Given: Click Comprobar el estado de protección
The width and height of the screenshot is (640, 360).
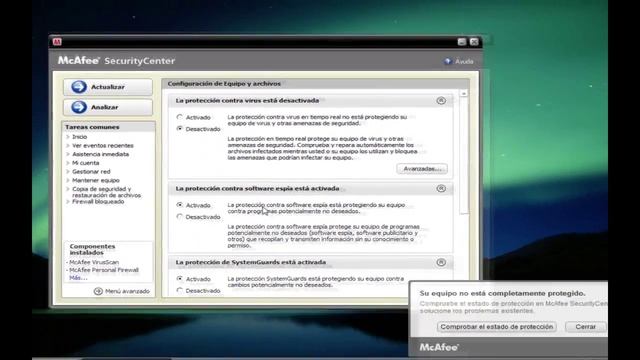Looking at the screenshot, I should 497,327.
